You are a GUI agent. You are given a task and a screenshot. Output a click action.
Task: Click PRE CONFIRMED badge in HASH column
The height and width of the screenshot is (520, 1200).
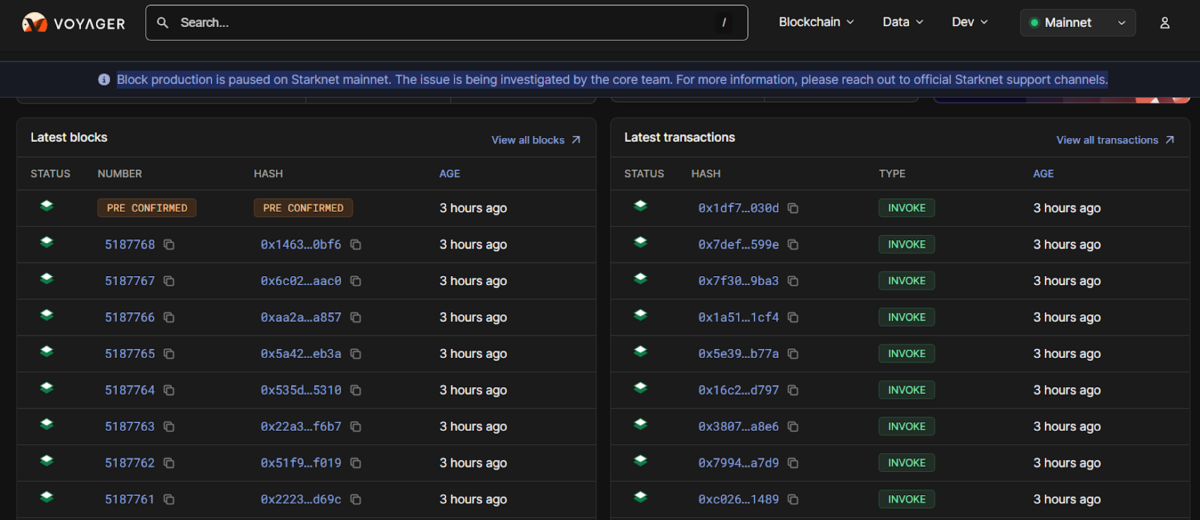(x=303, y=208)
